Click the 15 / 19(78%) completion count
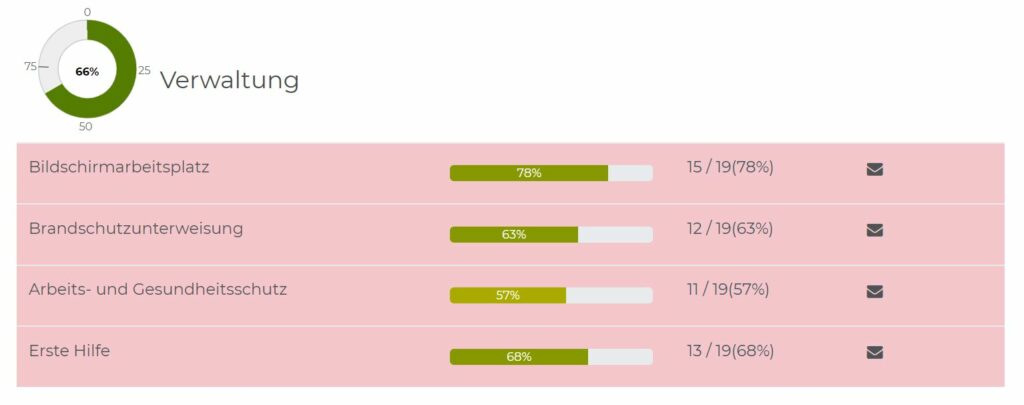1024x405 pixels. point(730,168)
